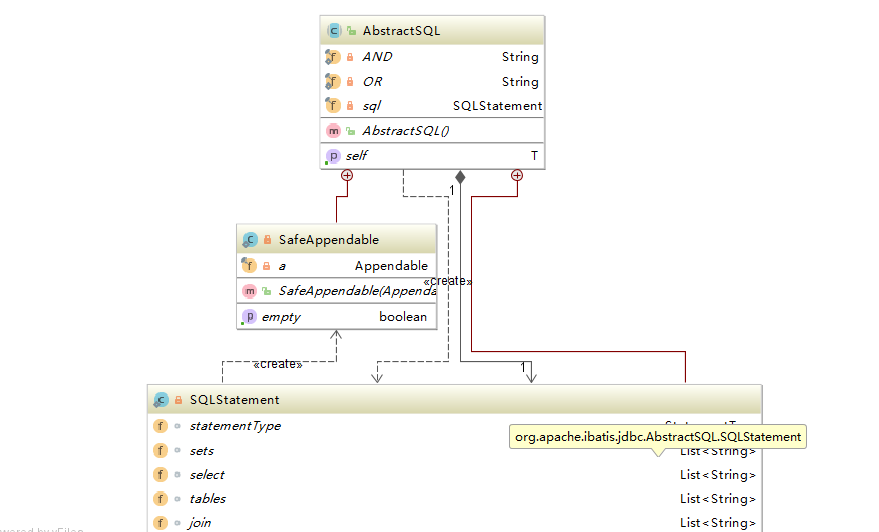Select the SafeAppendable class icon
879x532 pixels.
250,240
